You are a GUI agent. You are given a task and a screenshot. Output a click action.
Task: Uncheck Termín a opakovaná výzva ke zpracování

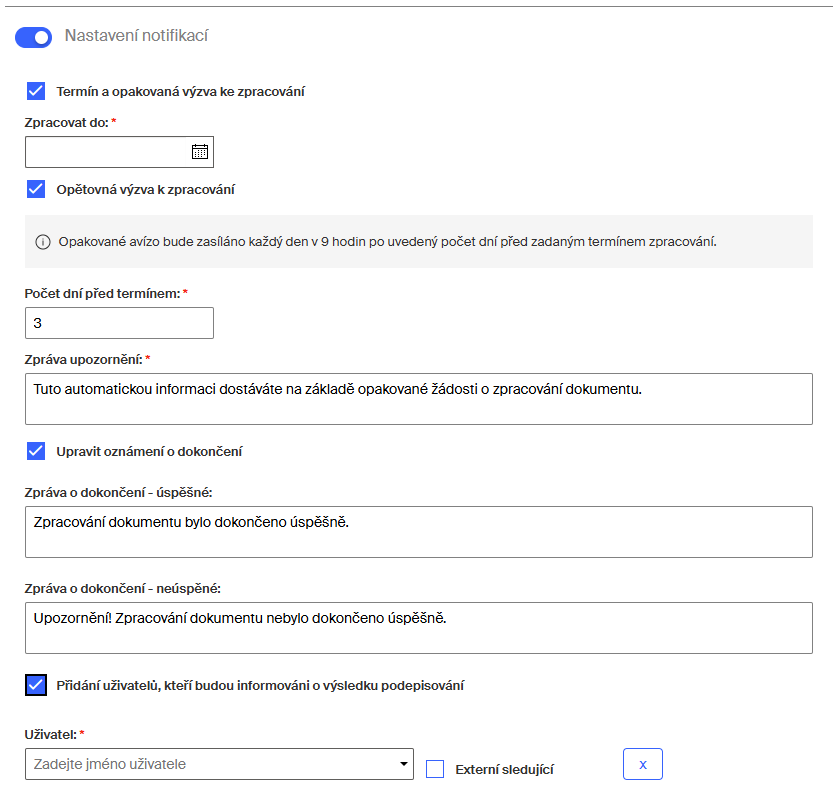[36, 91]
